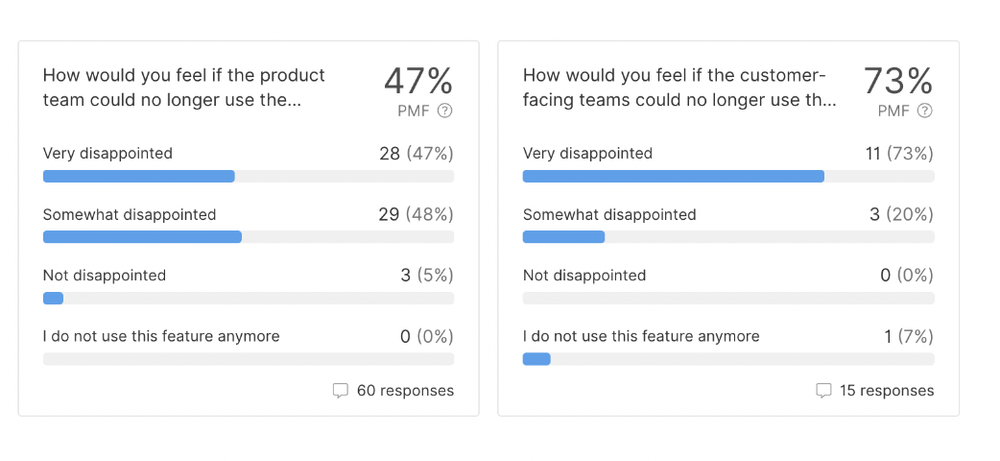The width and height of the screenshot is (1000, 461).
Task: Click the Somewhat disappointed bar at 20%
Action: 564,237
